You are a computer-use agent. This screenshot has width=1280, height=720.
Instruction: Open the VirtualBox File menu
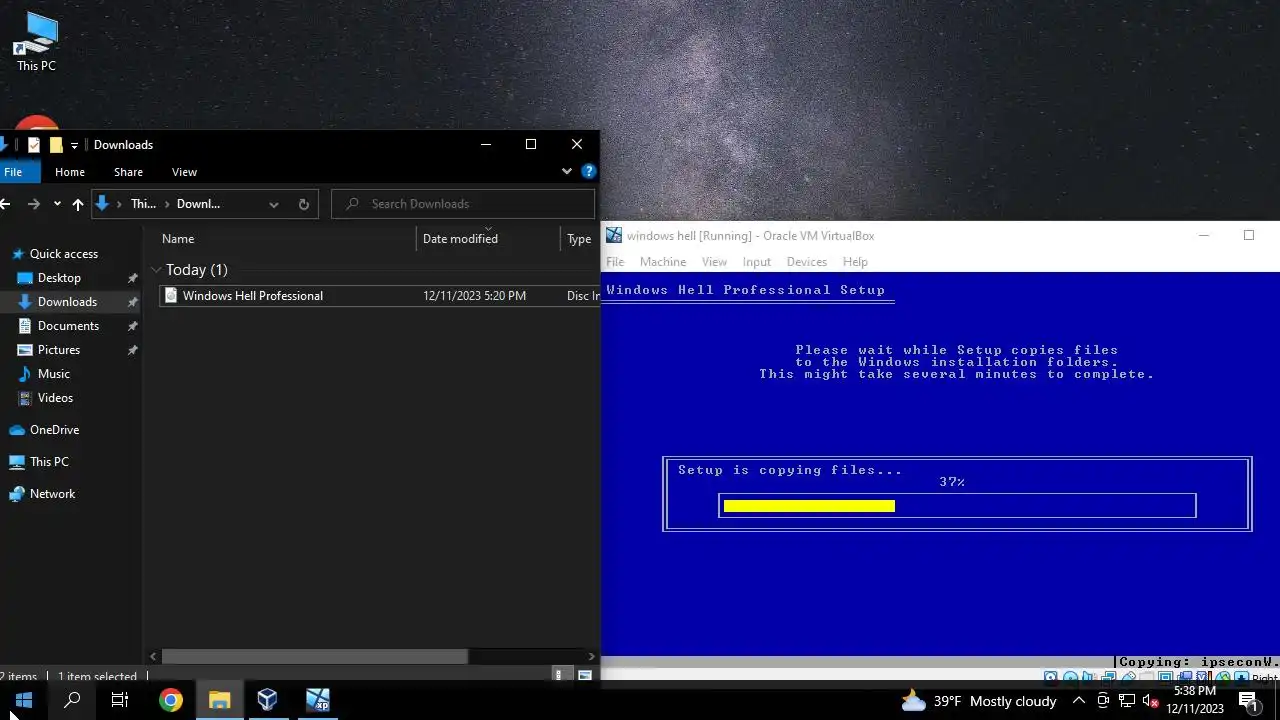coord(615,262)
